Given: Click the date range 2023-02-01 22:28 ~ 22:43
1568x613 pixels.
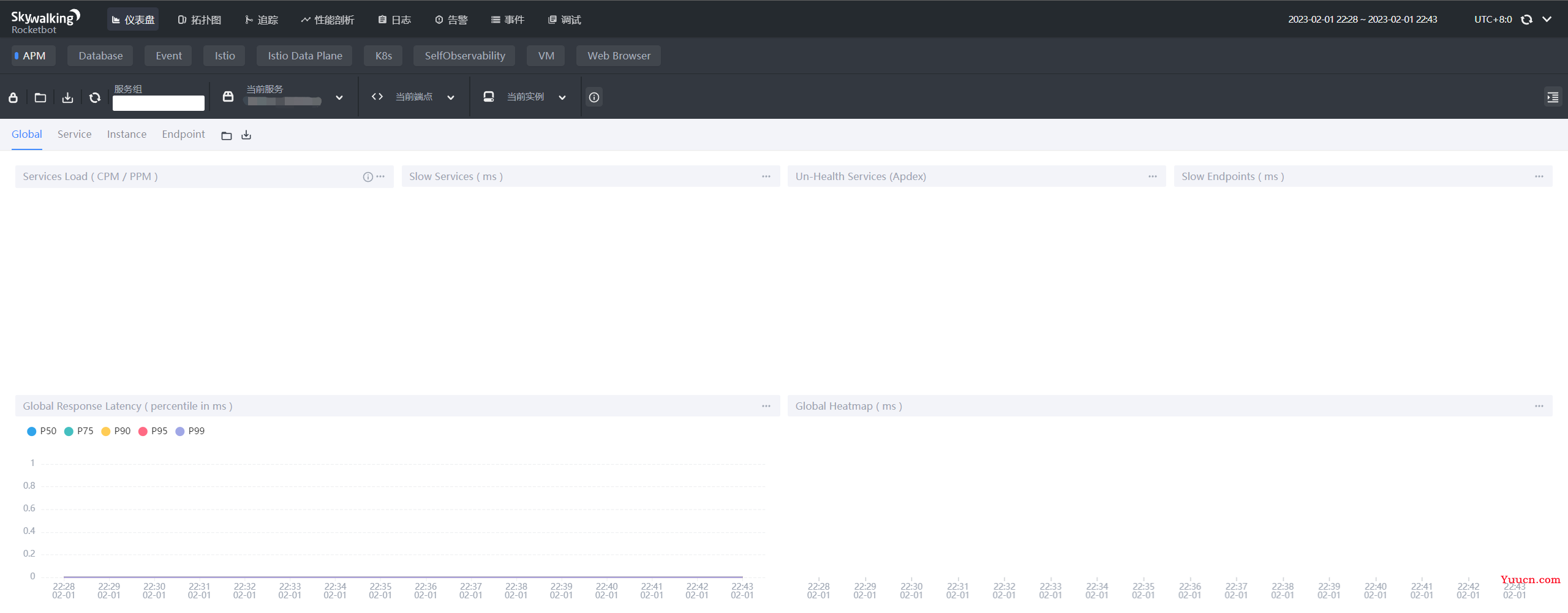Looking at the screenshot, I should [1362, 20].
